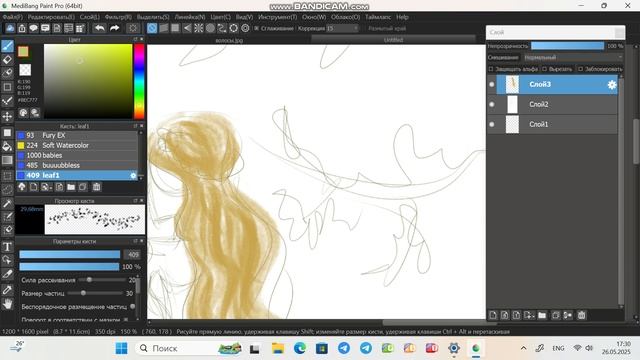Toggle Поворот в соответствии с мазком option
640x360 pixels.
point(126,320)
